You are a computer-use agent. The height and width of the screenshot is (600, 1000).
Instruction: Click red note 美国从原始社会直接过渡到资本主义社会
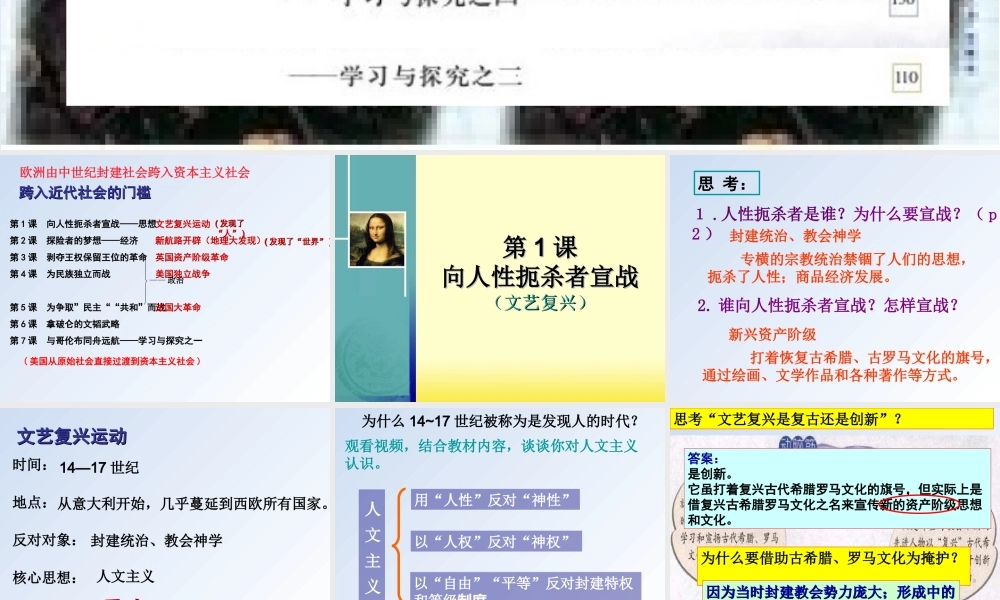click(112, 361)
